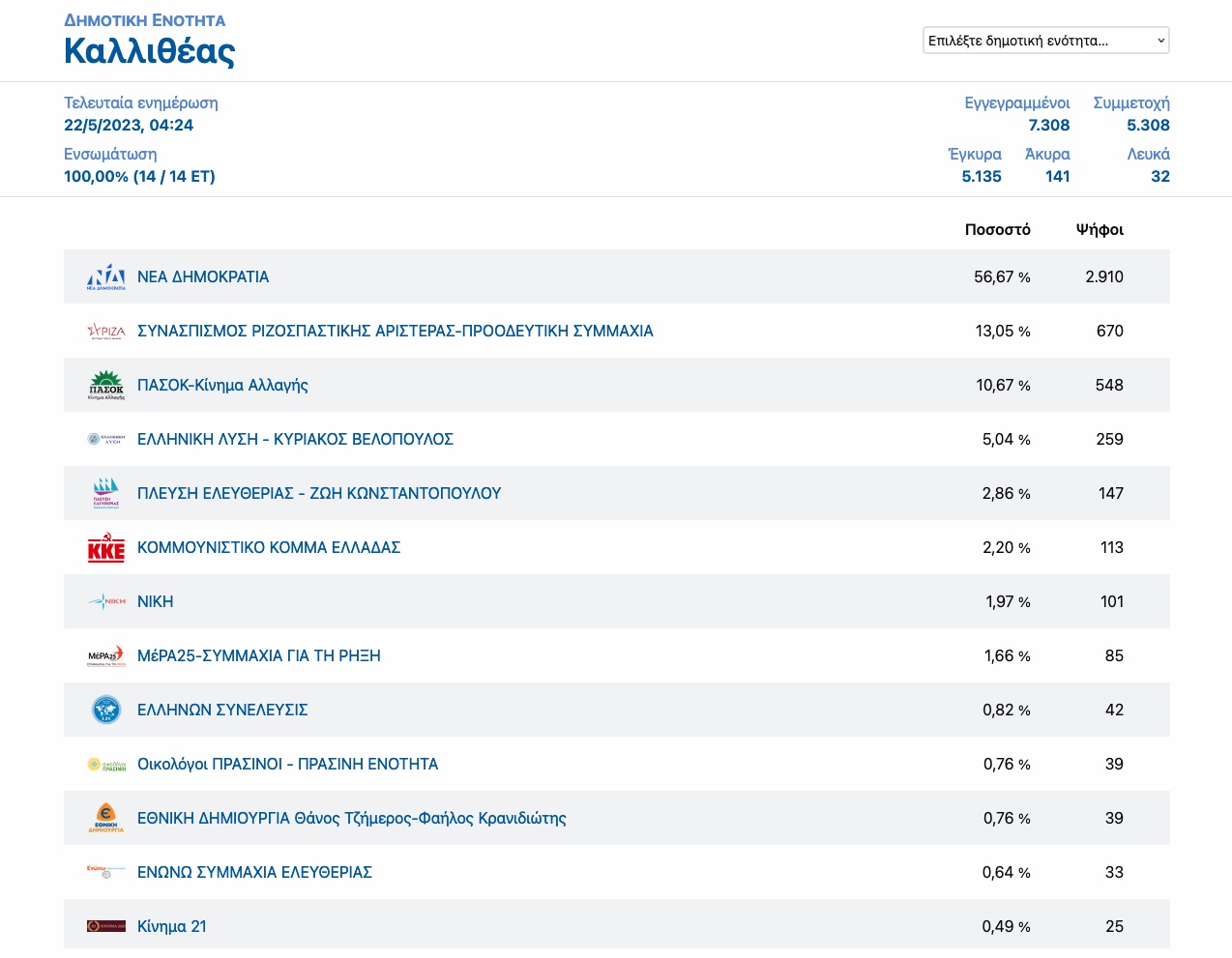Click the 85 votes cell
The height and width of the screenshot is (958, 1232).
pyautogui.click(x=1114, y=655)
